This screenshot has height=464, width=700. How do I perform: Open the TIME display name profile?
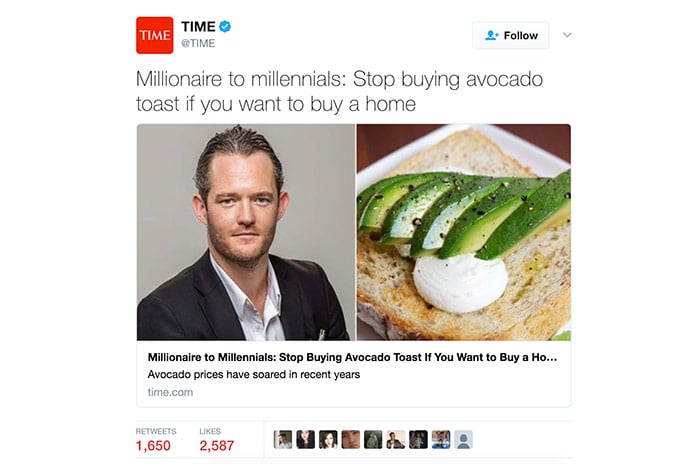[x=198, y=27]
